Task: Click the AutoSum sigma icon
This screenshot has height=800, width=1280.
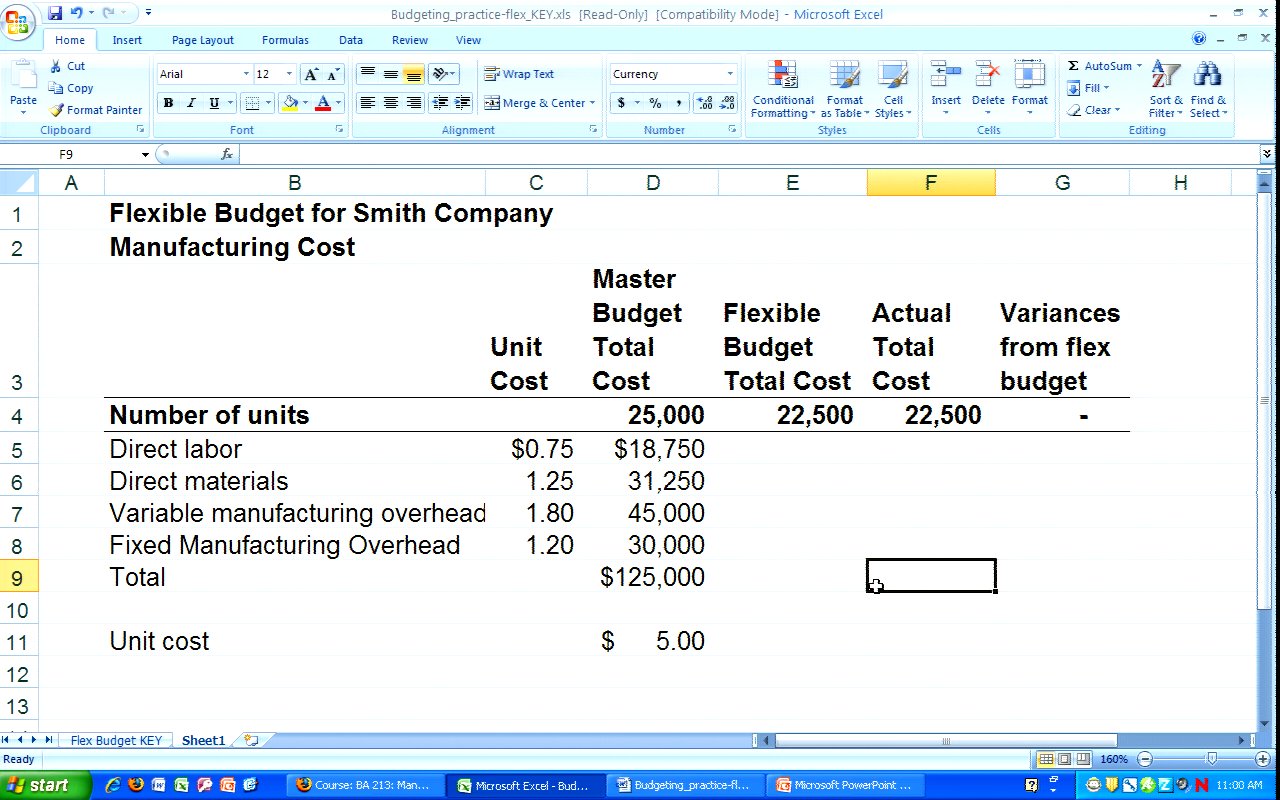Action: [1073, 66]
